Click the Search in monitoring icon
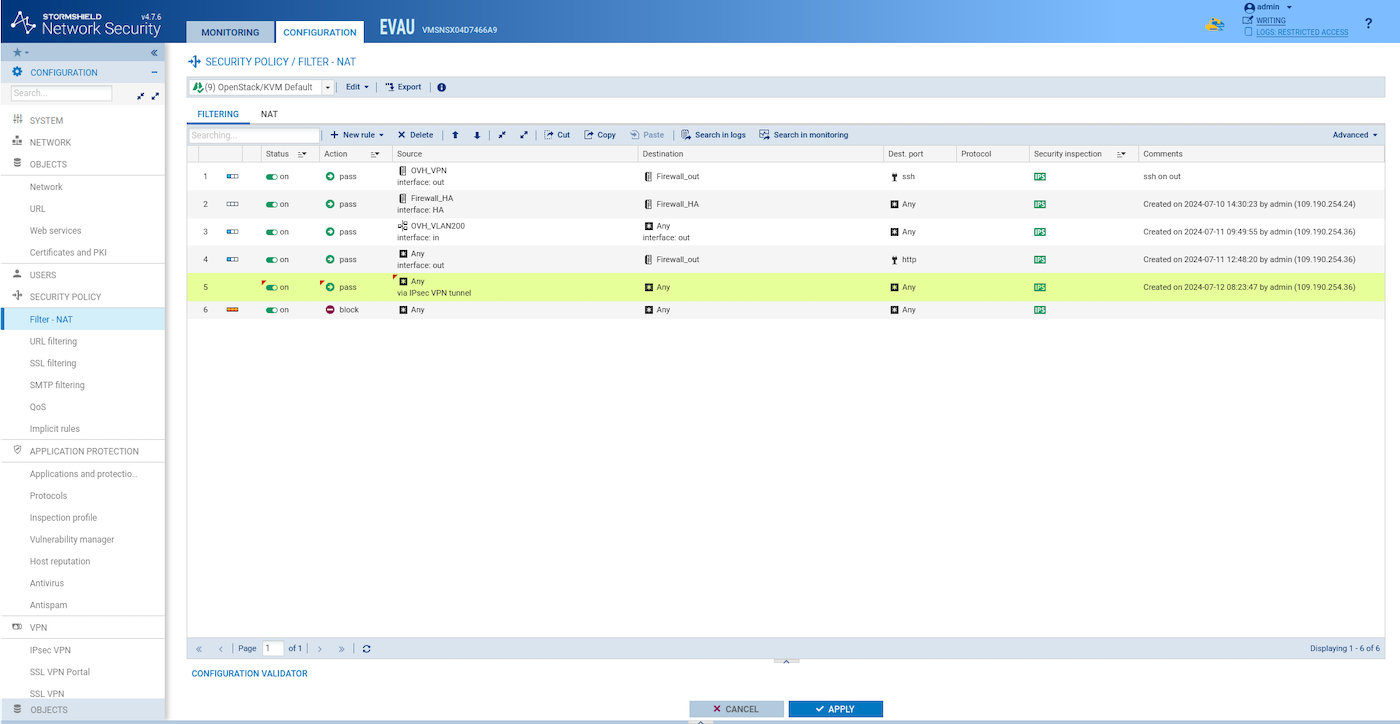 [765, 135]
